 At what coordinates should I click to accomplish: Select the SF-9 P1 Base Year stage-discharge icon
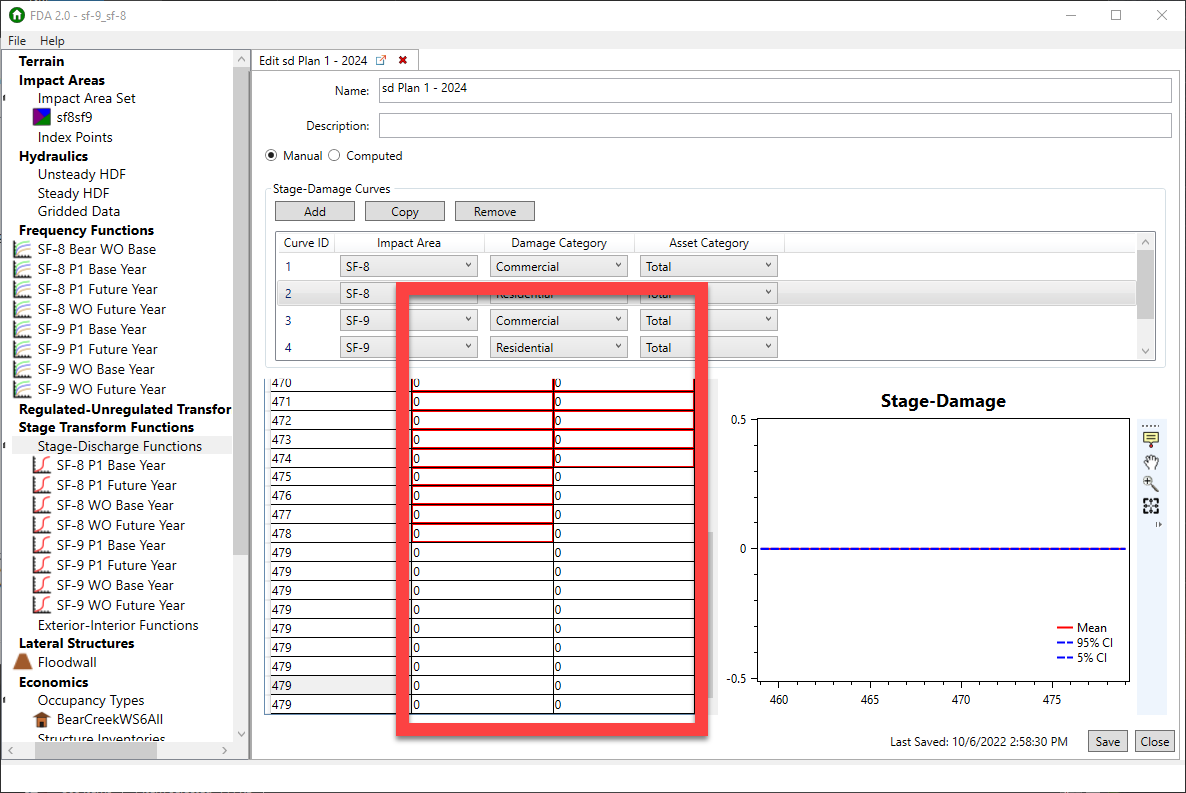(43, 545)
